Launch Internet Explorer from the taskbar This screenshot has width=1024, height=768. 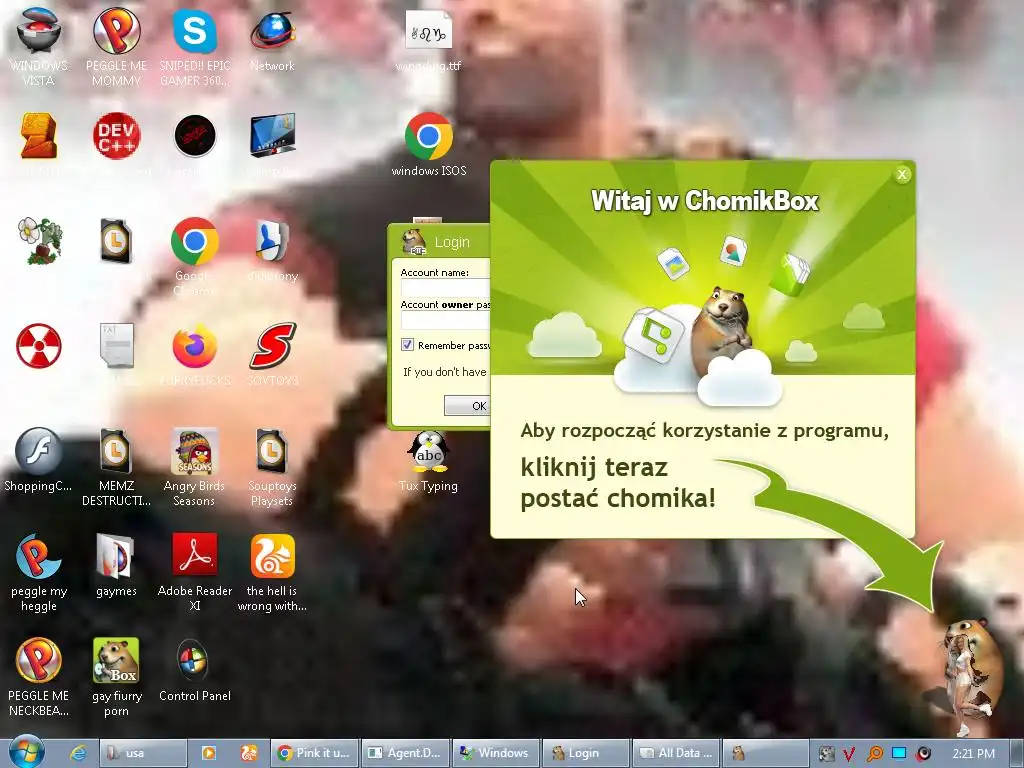[78, 753]
